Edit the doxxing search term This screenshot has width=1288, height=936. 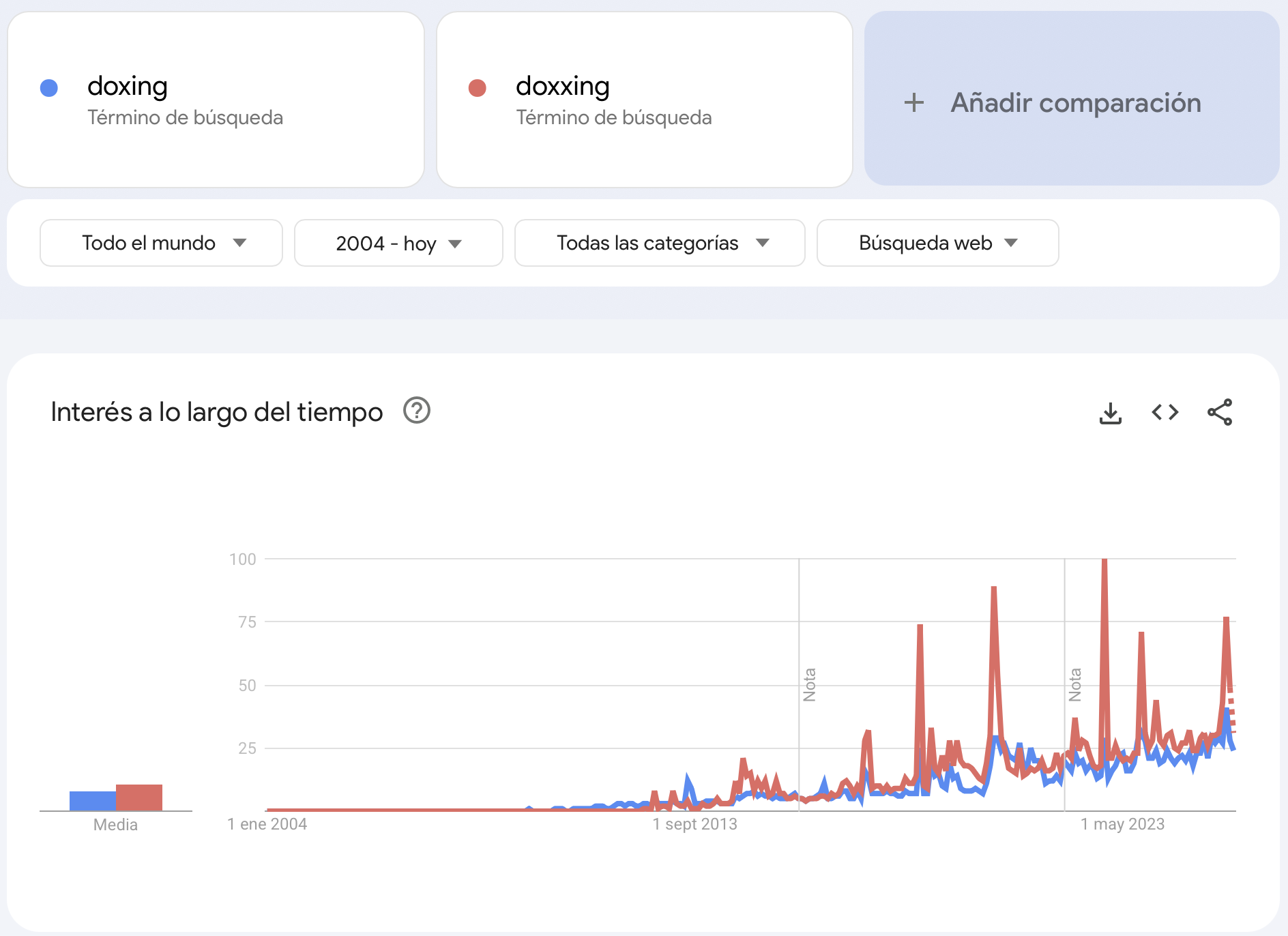[563, 87]
